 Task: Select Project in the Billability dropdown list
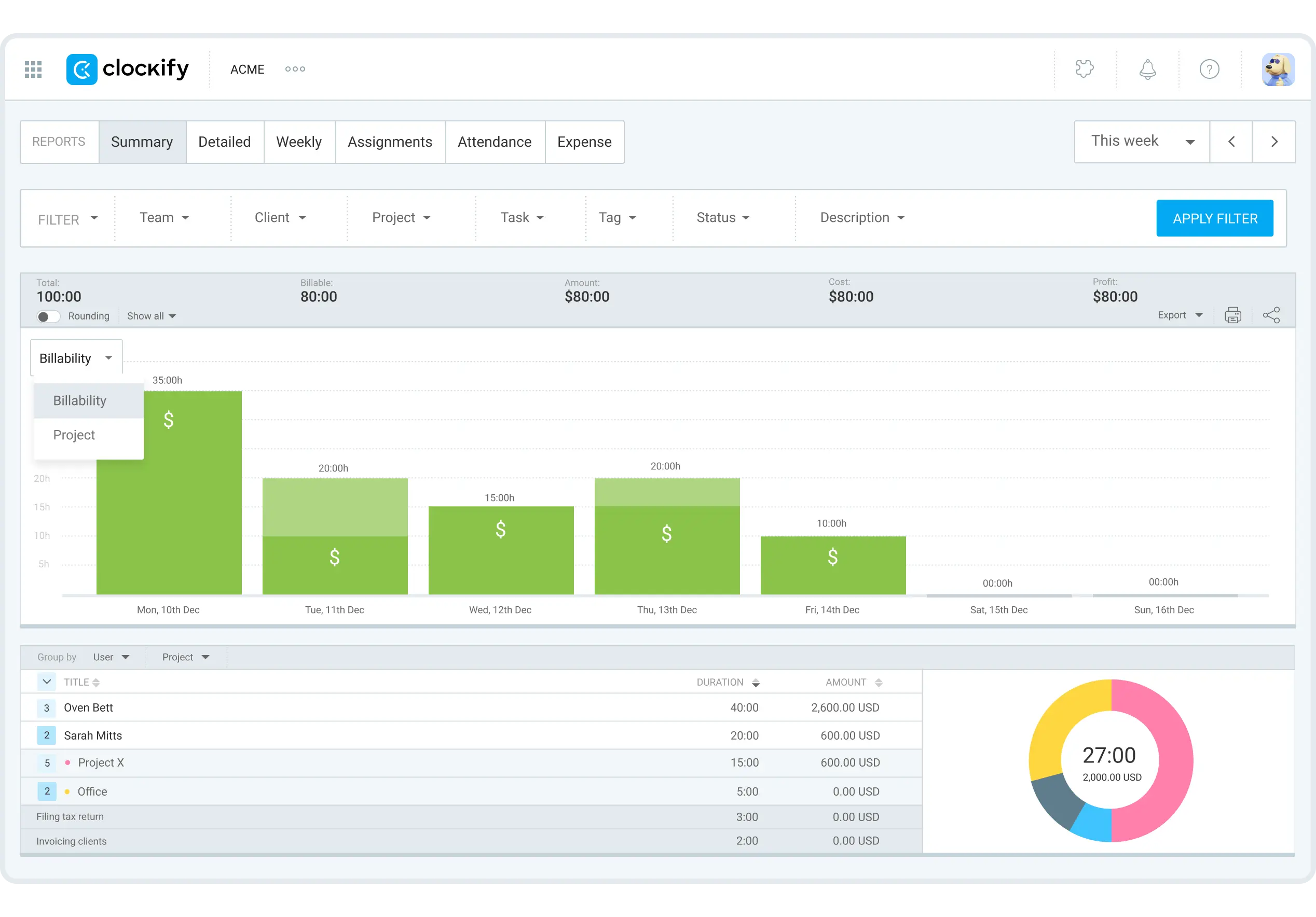[74, 435]
